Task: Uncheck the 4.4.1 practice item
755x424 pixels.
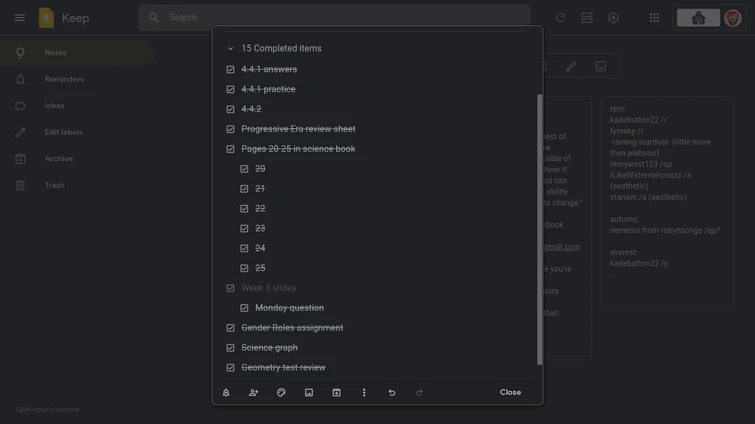Action: point(231,90)
